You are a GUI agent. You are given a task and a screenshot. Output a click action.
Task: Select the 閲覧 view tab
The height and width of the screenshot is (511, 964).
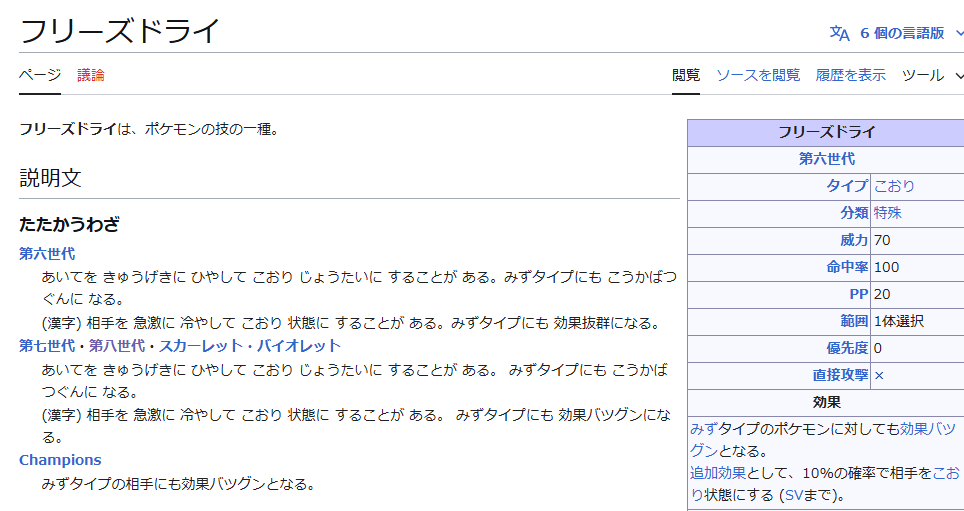click(685, 75)
